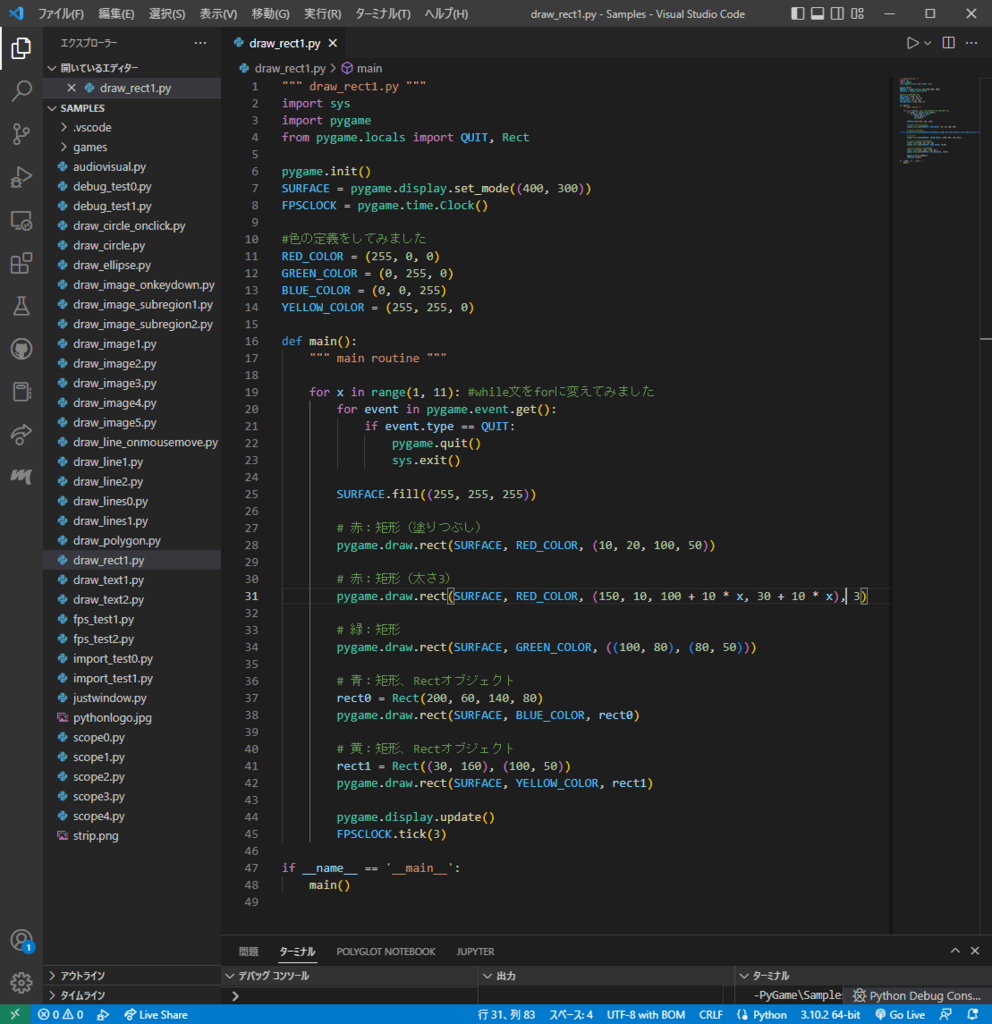
Task: Click the feedback icon in status bar
Action: click(x=946, y=1014)
